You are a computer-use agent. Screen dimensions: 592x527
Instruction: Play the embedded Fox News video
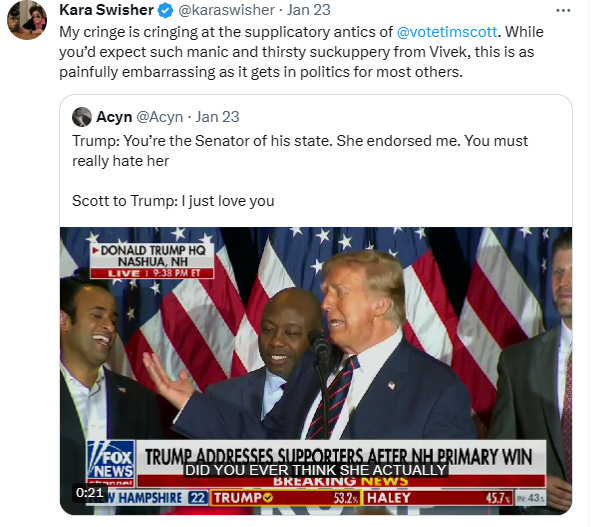pyautogui.click(x=316, y=371)
